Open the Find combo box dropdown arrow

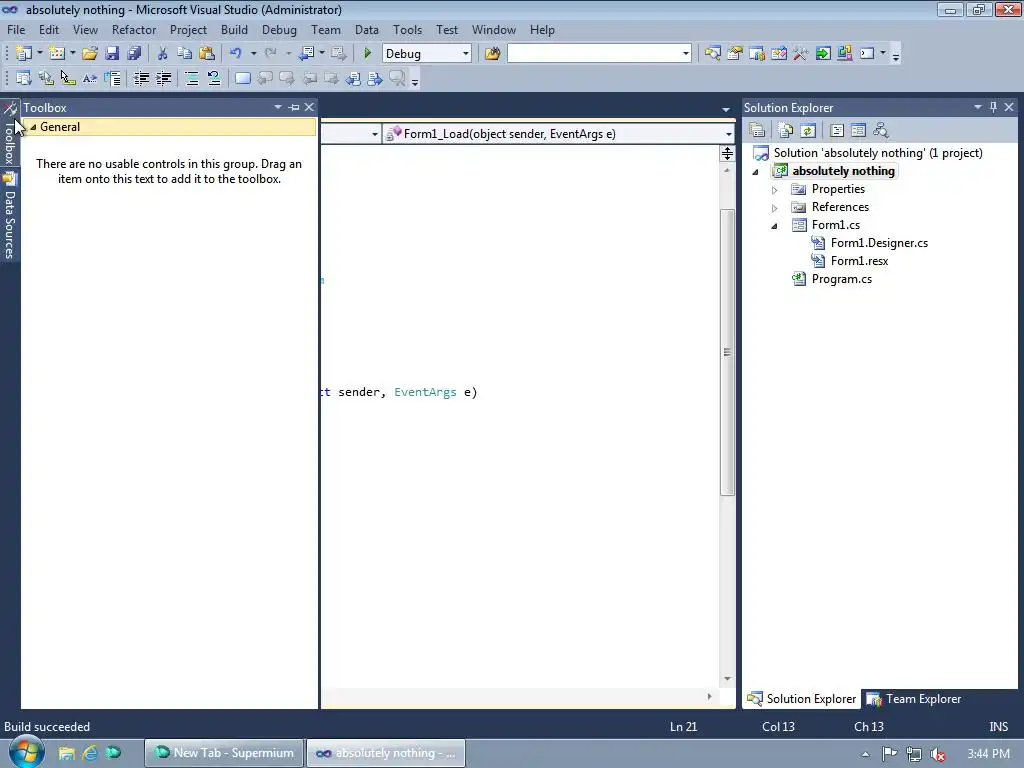tap(686, 54)
